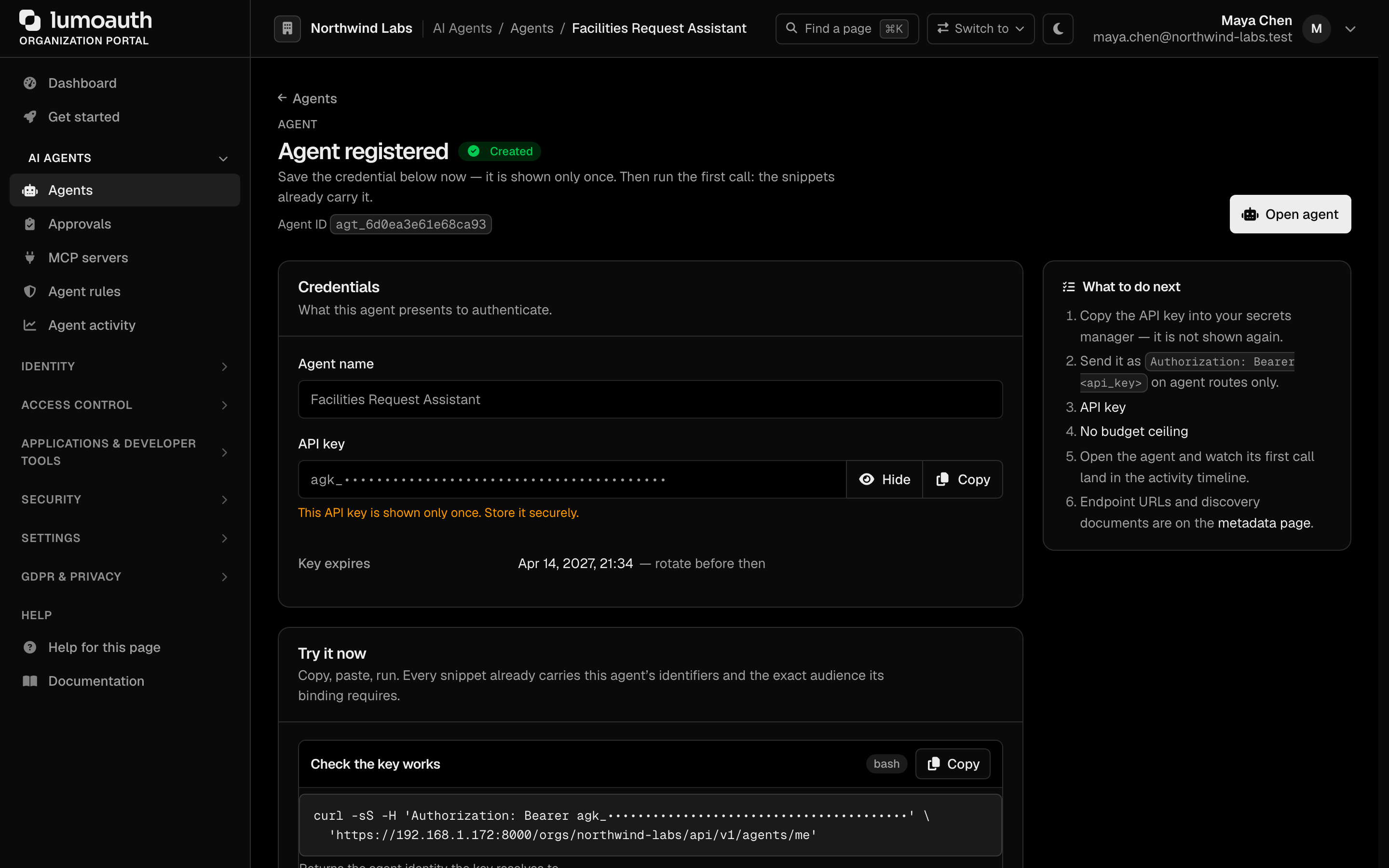Toggle dark mode moon icon
Screen dimensions: 1389x868
1058,28
